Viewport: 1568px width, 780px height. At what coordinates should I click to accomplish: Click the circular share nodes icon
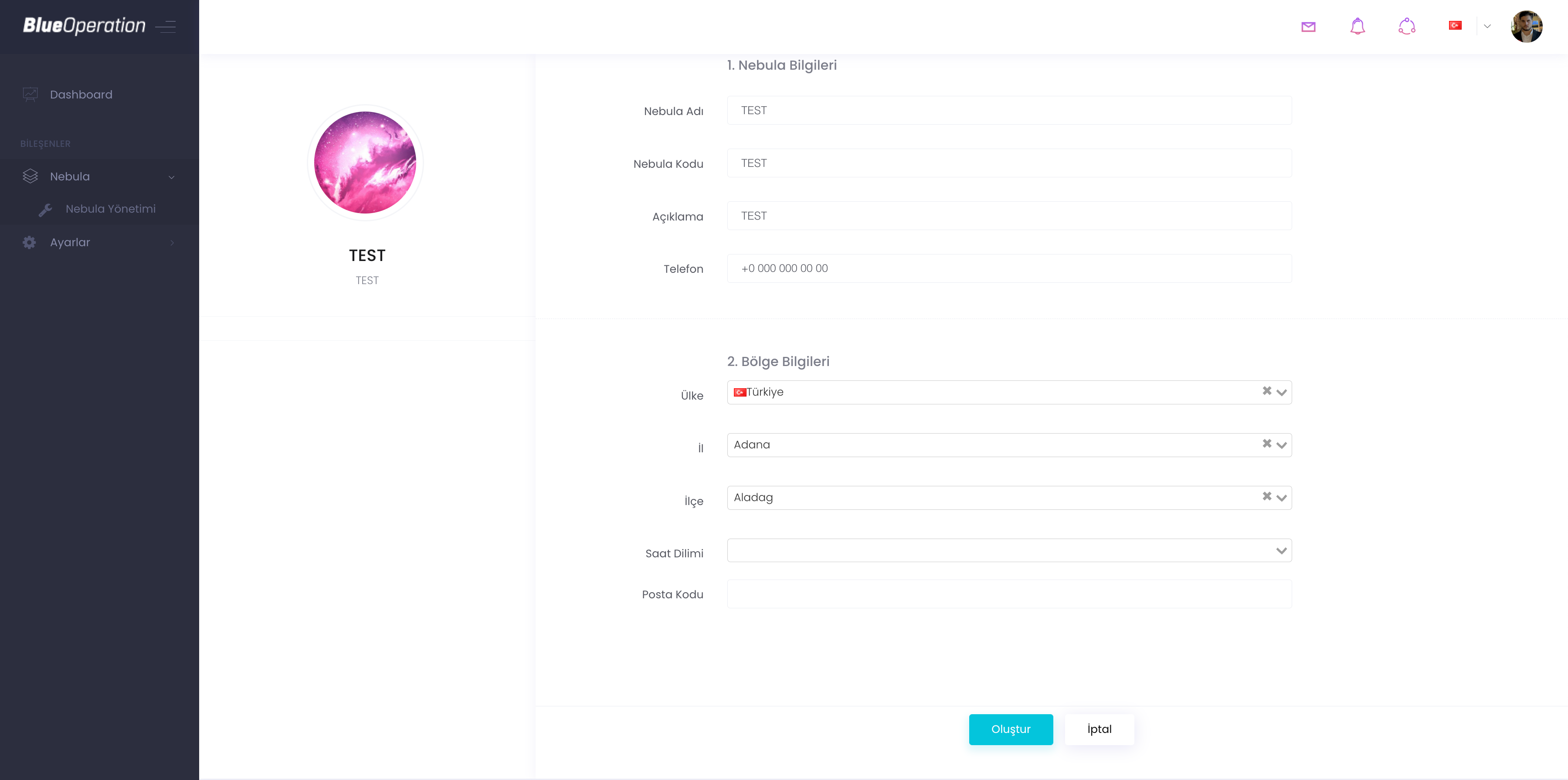[1407, 26]
